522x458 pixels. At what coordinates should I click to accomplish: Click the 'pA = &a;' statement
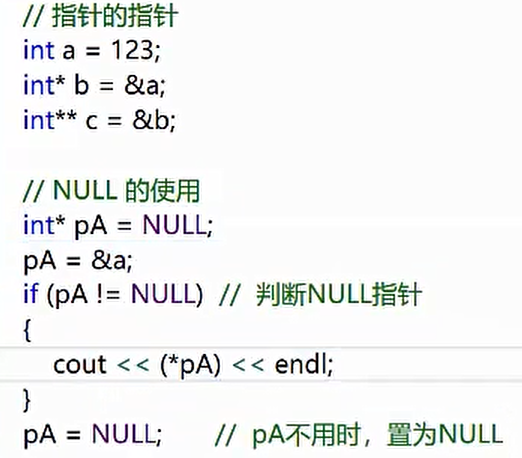click(78, 261)
